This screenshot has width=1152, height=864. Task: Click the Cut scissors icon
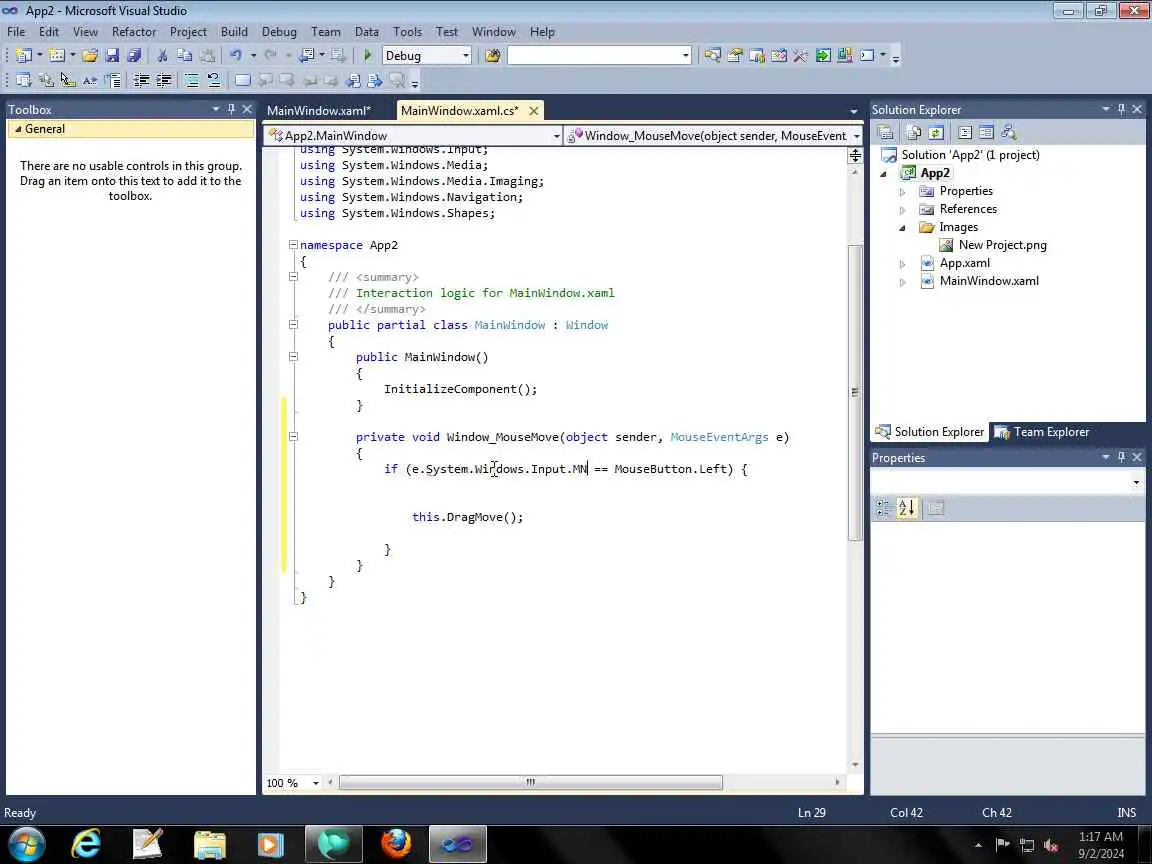click(162, 55)
